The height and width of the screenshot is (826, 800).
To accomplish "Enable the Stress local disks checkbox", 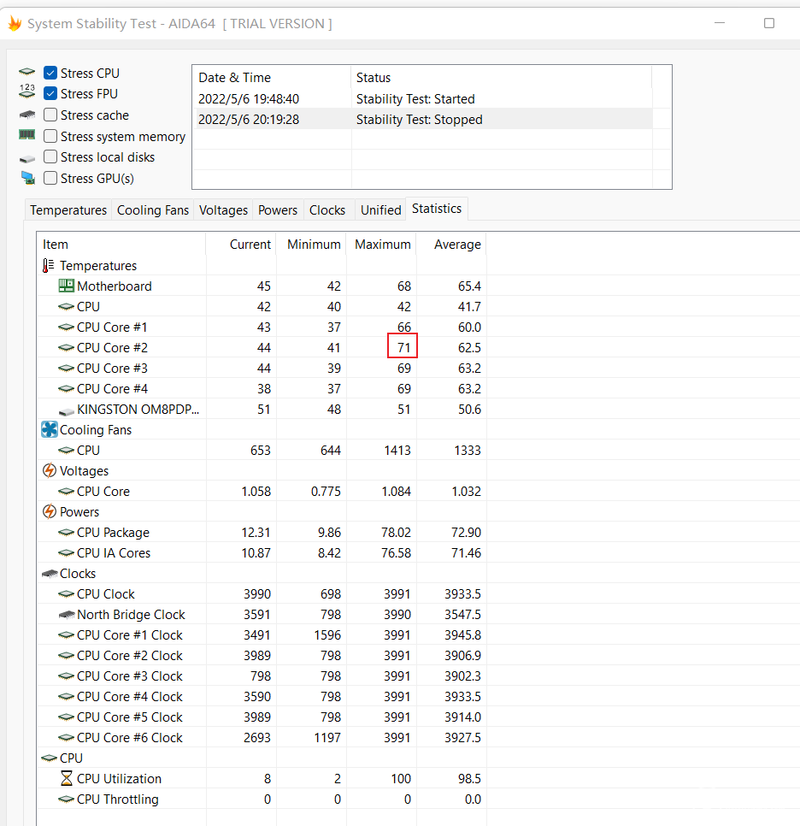I will (x=50, y=157).
